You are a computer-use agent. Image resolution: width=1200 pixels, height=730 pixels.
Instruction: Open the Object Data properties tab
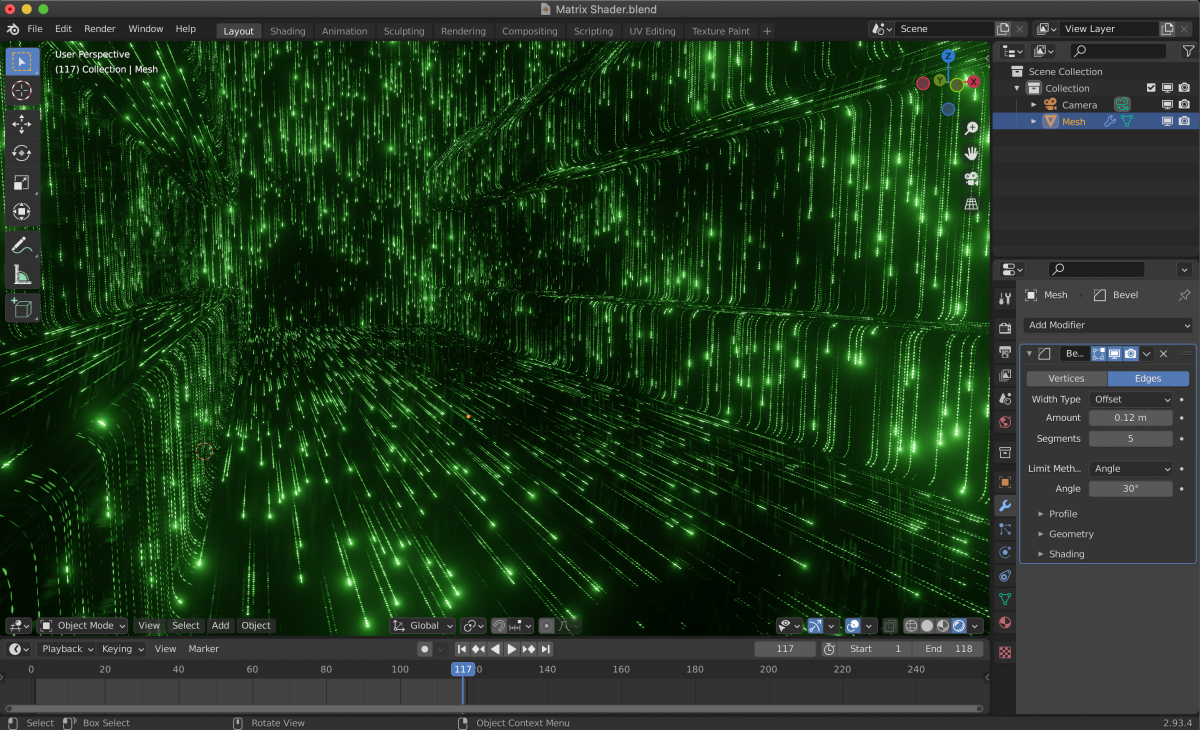pyautogui.click(x=1005, y=599)
